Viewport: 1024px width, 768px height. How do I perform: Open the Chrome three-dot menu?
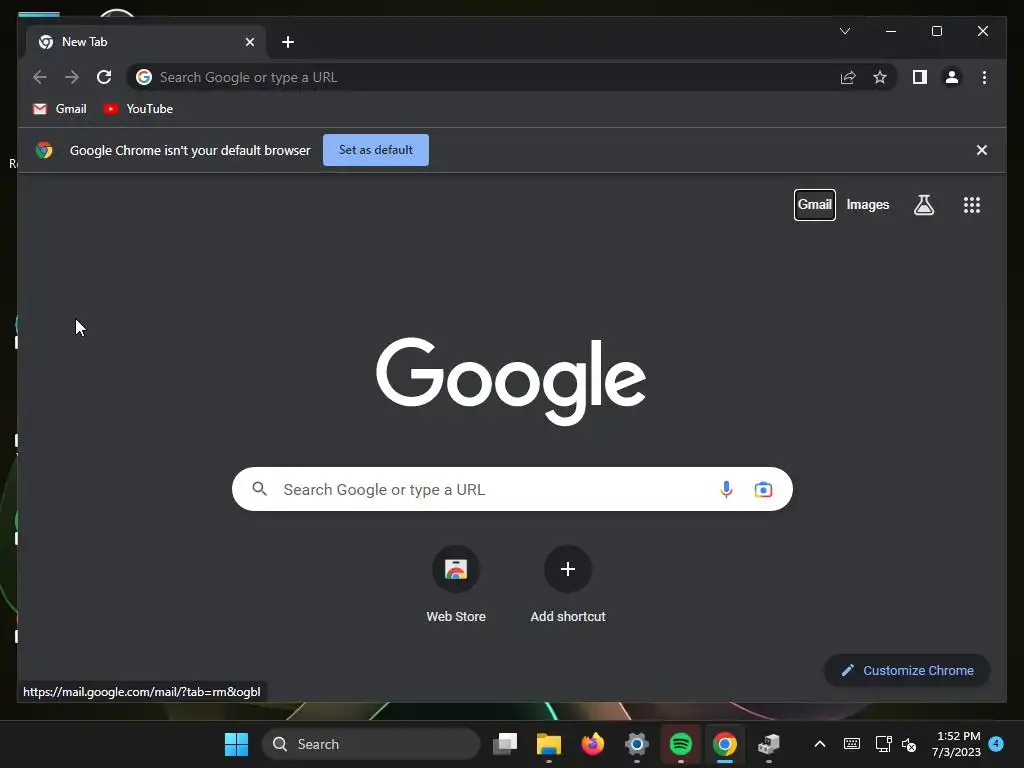pyautogui.click(x=984, y=77)
